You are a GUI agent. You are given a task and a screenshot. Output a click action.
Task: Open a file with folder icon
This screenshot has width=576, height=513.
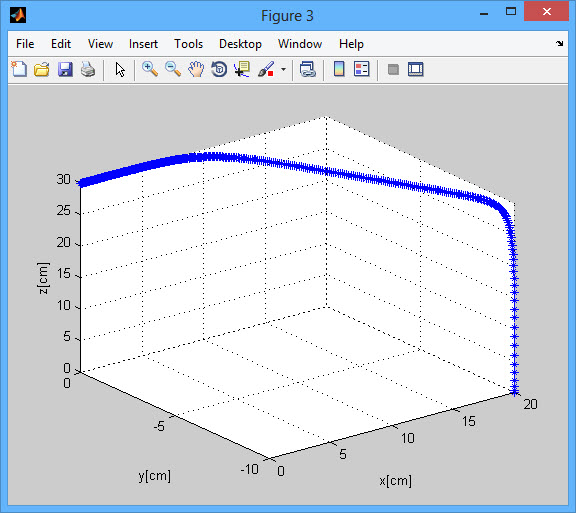(42, 69)
